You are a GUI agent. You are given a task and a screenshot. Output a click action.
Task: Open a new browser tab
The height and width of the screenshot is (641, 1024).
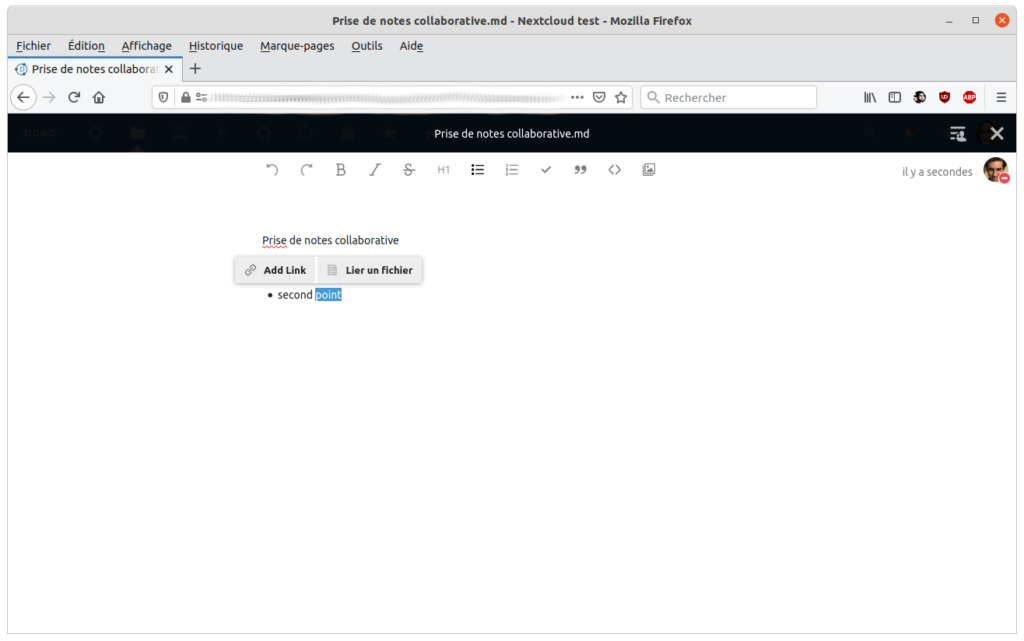click(x=195, y=69)
